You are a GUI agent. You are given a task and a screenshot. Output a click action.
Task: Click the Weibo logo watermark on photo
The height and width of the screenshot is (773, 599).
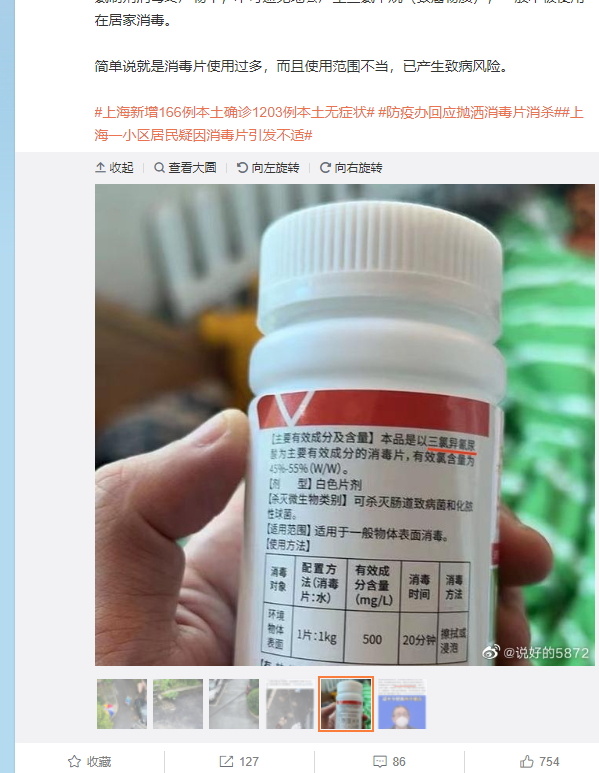[491, 652]
